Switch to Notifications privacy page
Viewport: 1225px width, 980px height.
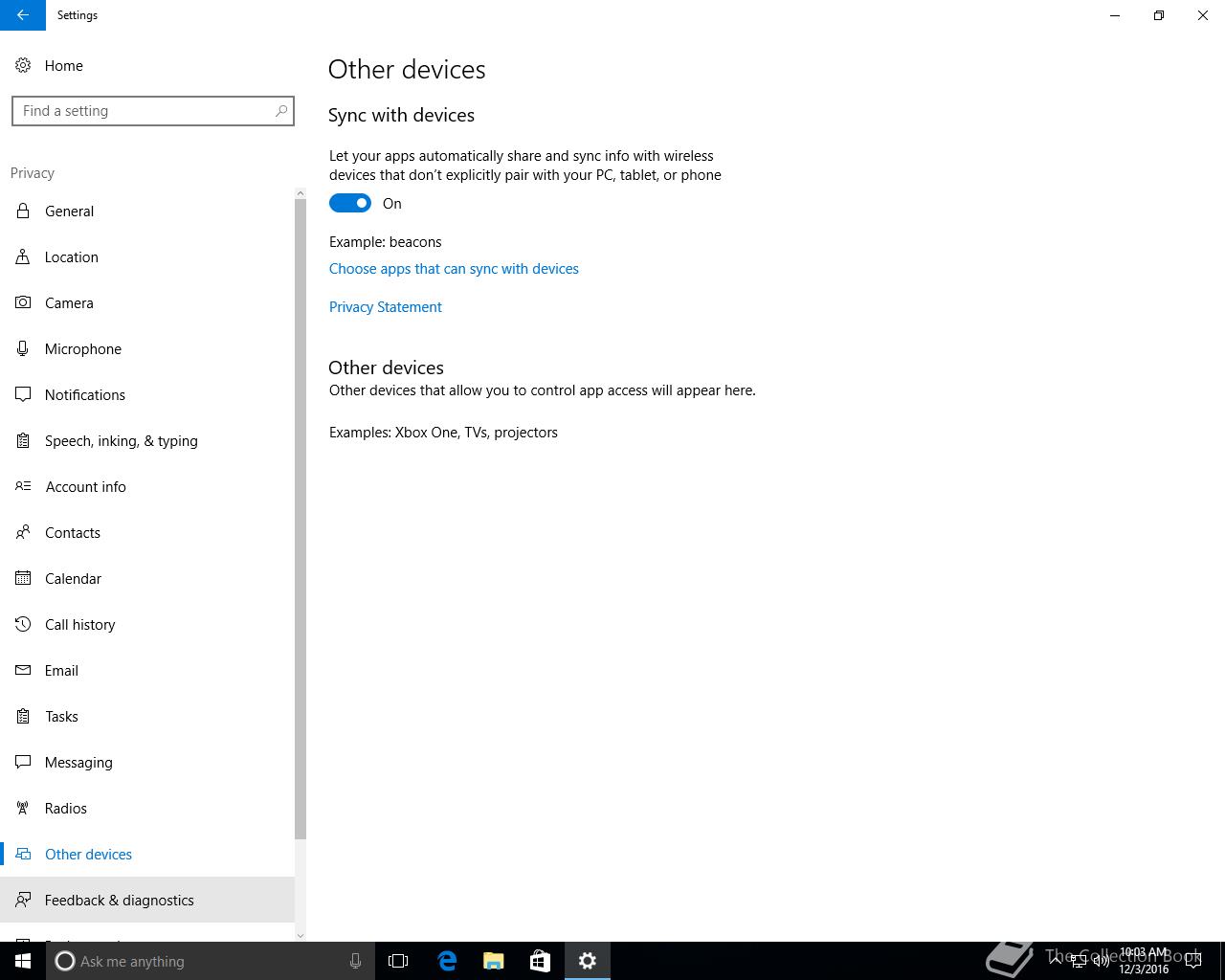pos(147,394)
